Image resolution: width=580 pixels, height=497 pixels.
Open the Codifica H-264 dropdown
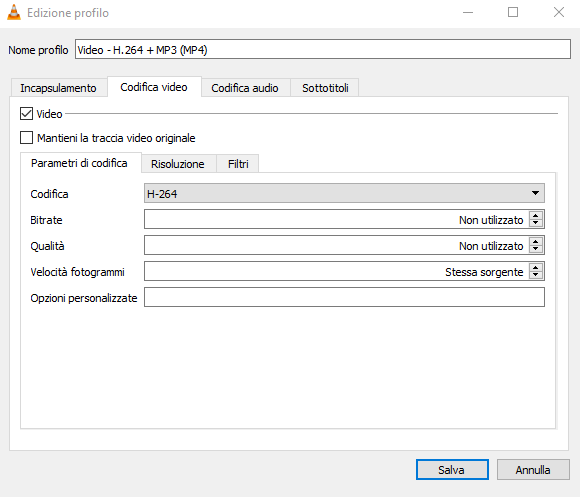[x=344, y=193]
